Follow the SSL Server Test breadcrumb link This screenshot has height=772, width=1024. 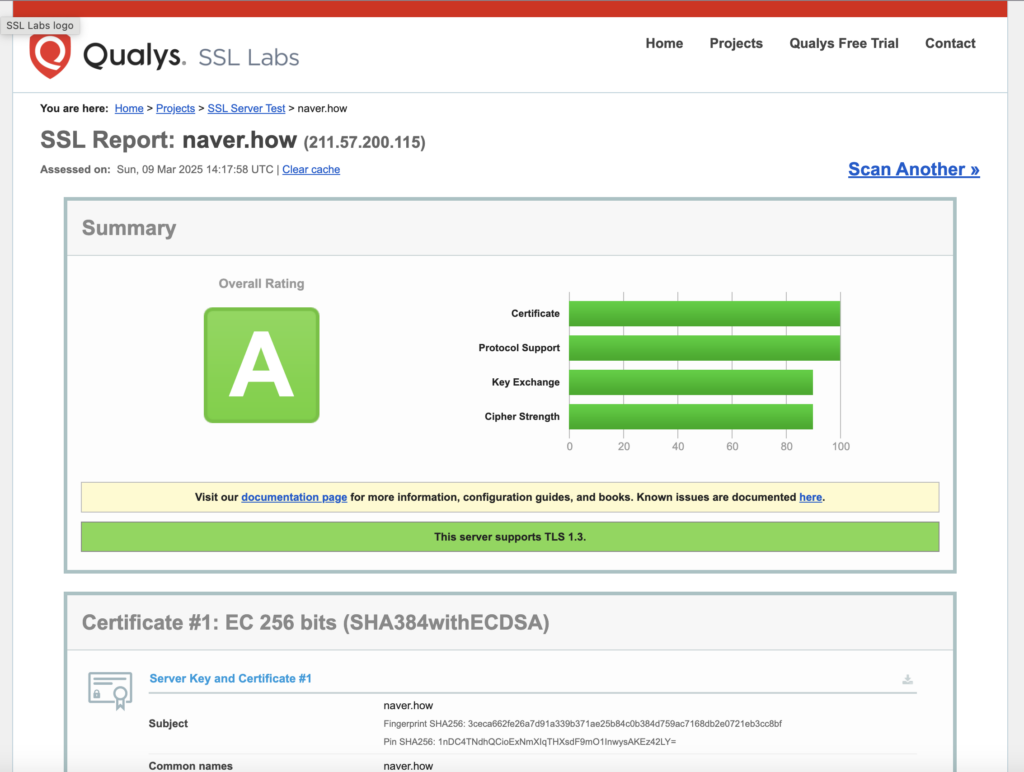tap(246, 108)
